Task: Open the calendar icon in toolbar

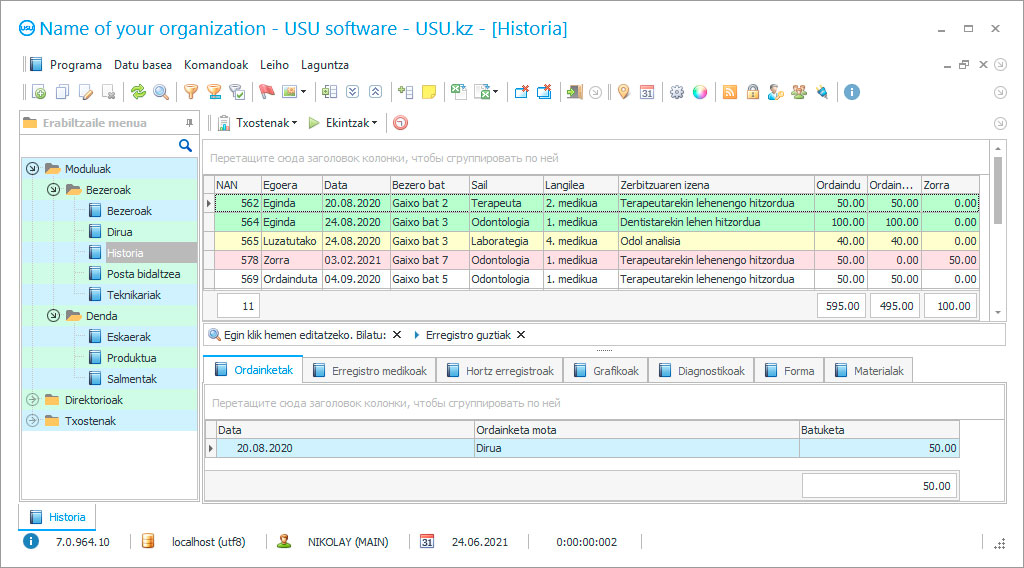Action: coord(647,92)
